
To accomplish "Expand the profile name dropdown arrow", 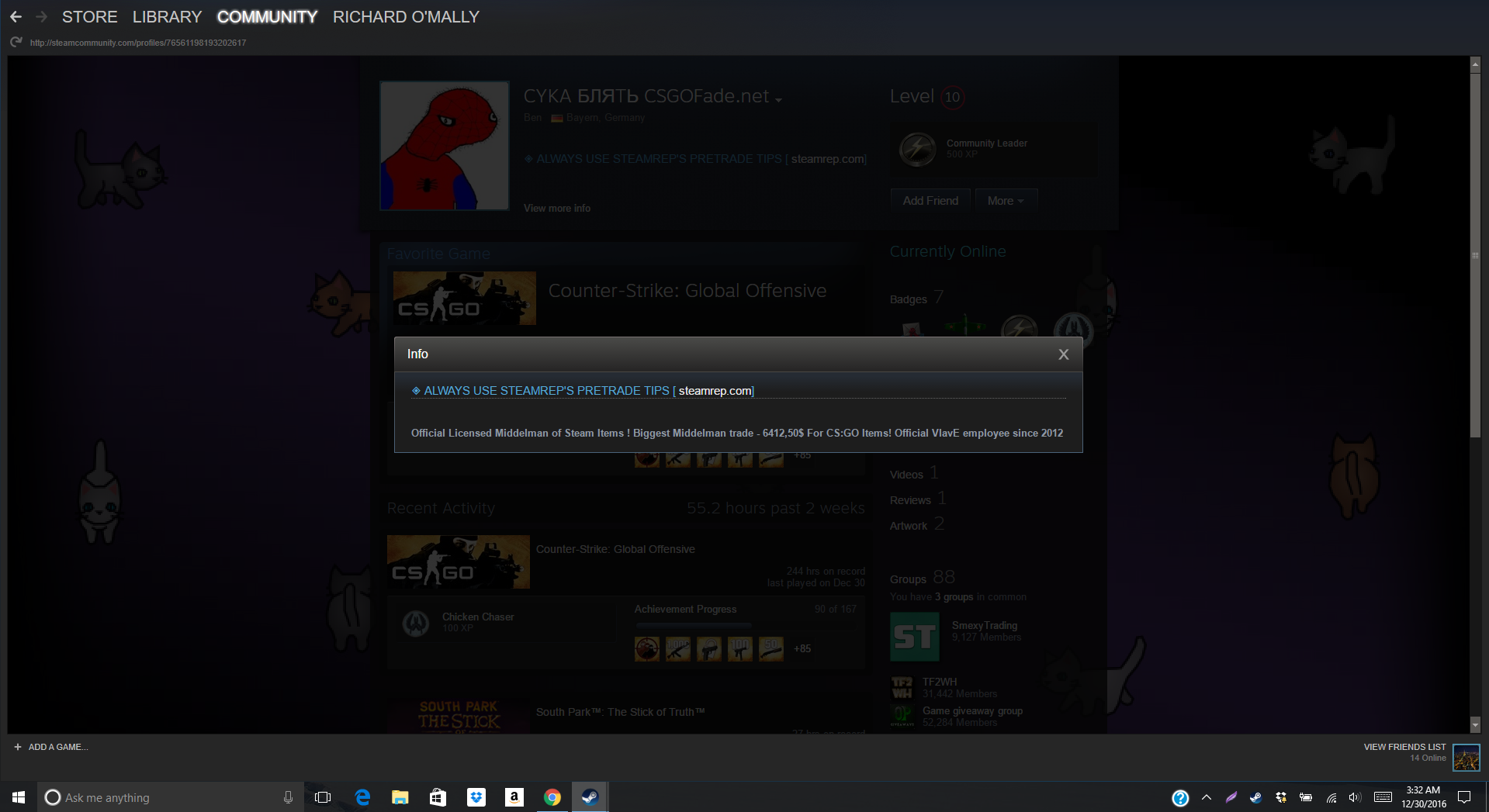I will 778,99.
